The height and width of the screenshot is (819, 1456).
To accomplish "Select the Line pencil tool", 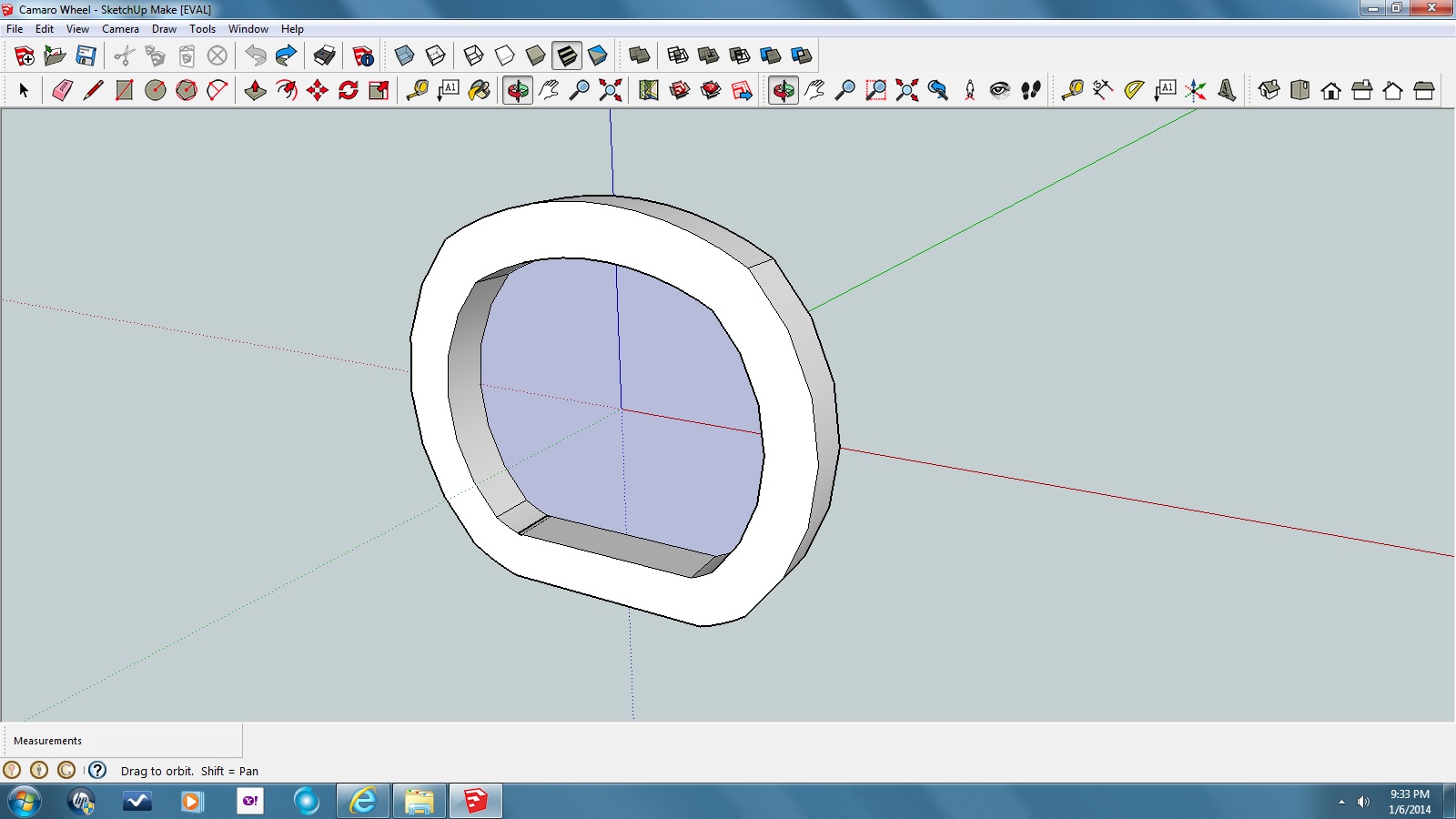I will [x=93, y=90].
